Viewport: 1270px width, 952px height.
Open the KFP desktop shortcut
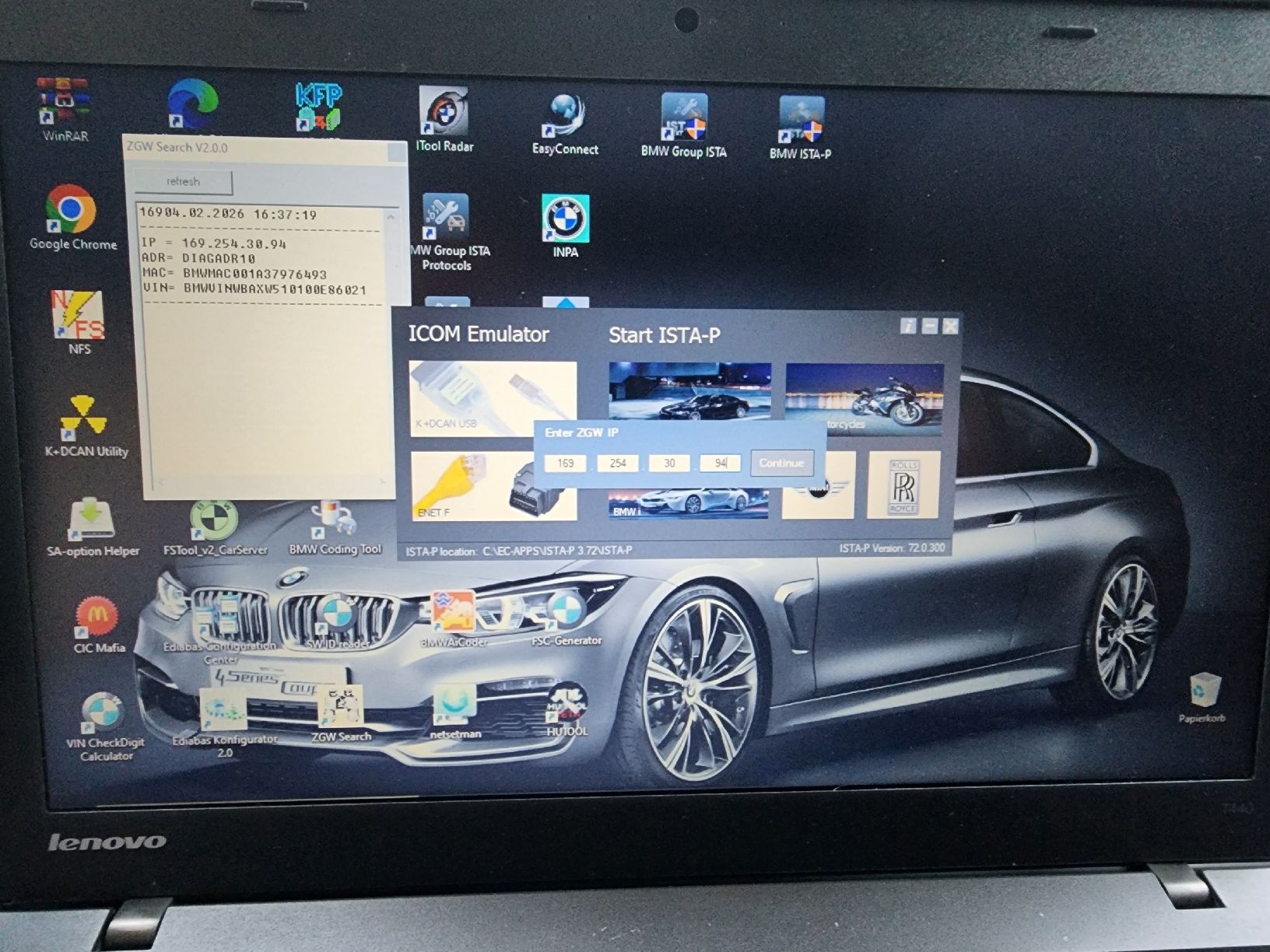coord(318,107)
